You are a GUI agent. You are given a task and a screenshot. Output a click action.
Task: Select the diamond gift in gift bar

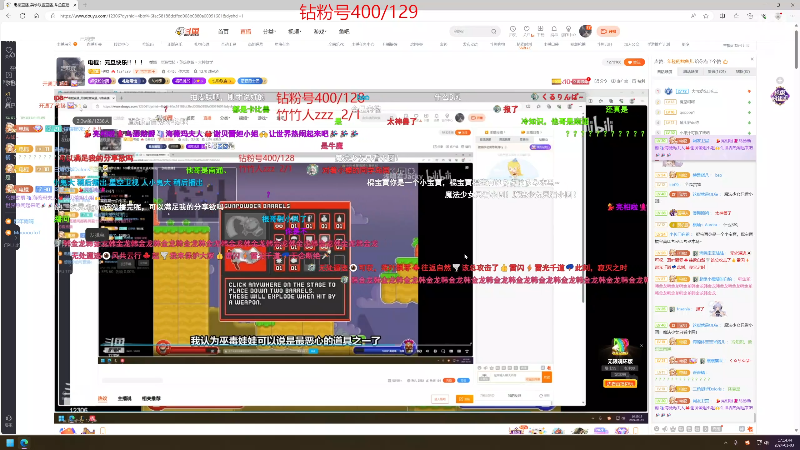[x=621, y=430]
